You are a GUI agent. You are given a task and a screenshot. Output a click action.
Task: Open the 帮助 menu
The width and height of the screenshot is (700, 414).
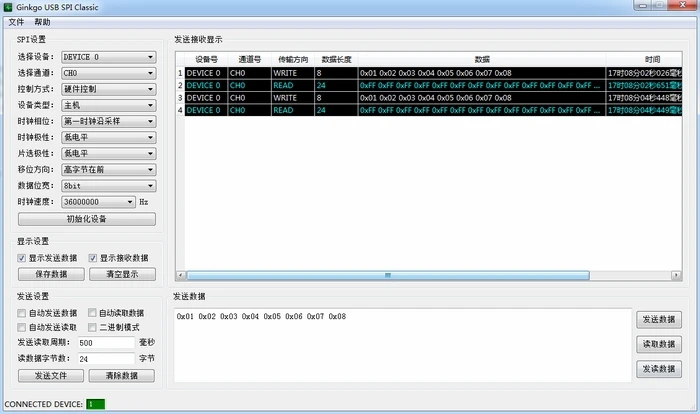coord(42,22)
